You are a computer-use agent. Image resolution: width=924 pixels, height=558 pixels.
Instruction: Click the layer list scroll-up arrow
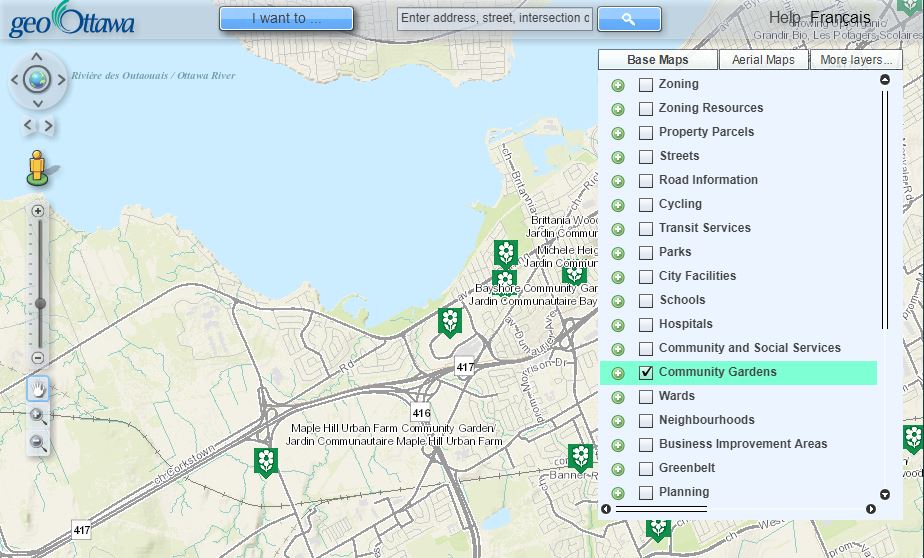point(885,80)
